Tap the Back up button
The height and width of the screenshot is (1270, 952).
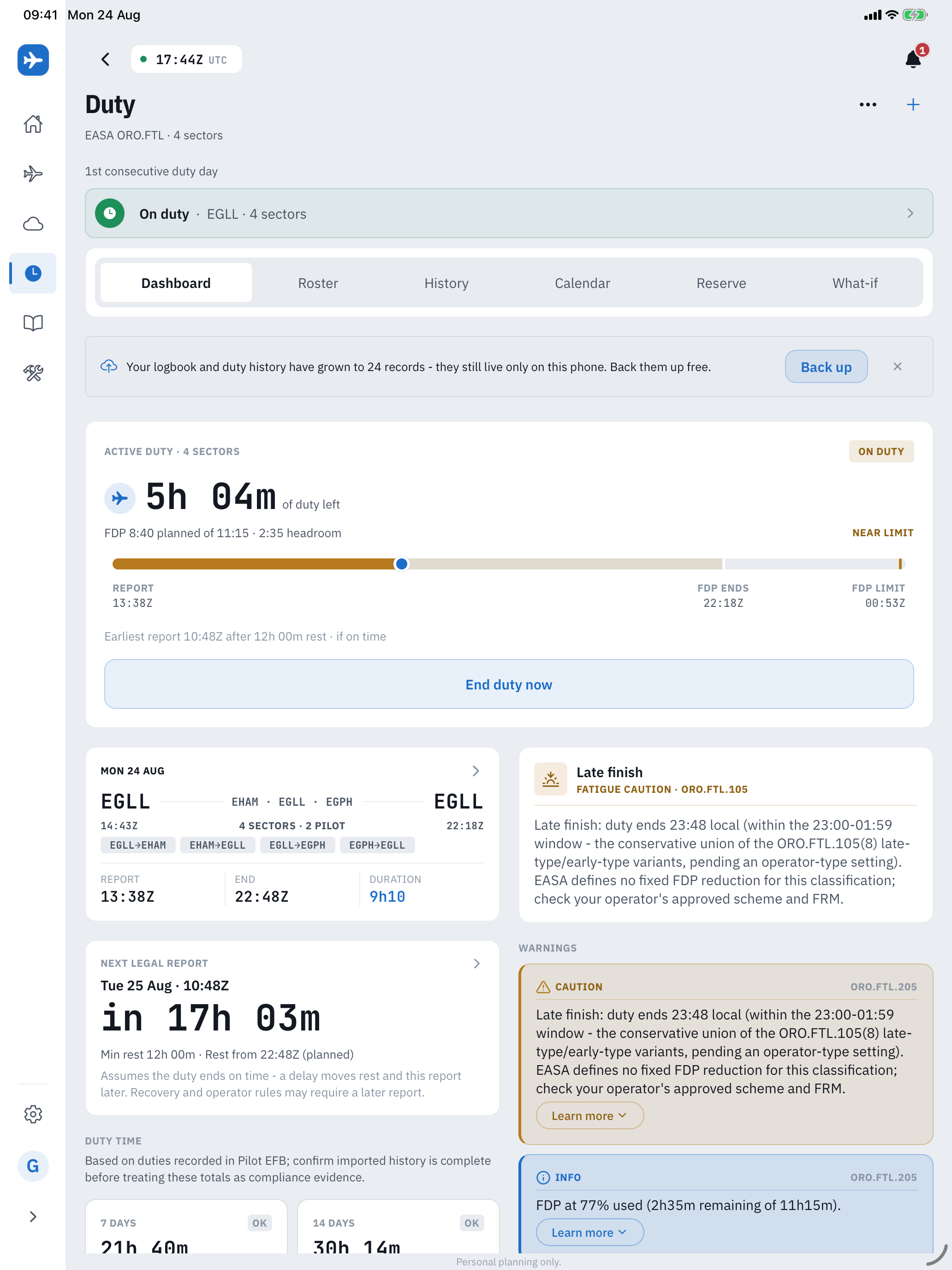tap(827, 367)
